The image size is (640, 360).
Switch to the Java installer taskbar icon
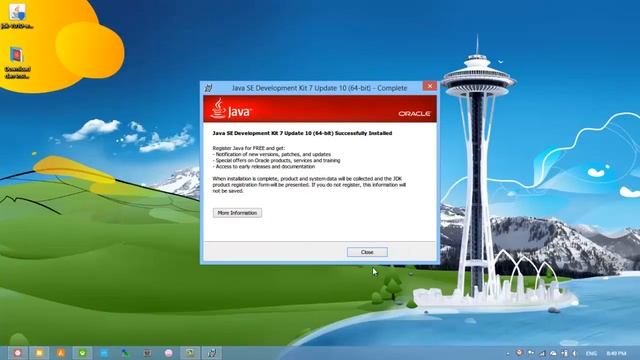(x=212, y=353)
